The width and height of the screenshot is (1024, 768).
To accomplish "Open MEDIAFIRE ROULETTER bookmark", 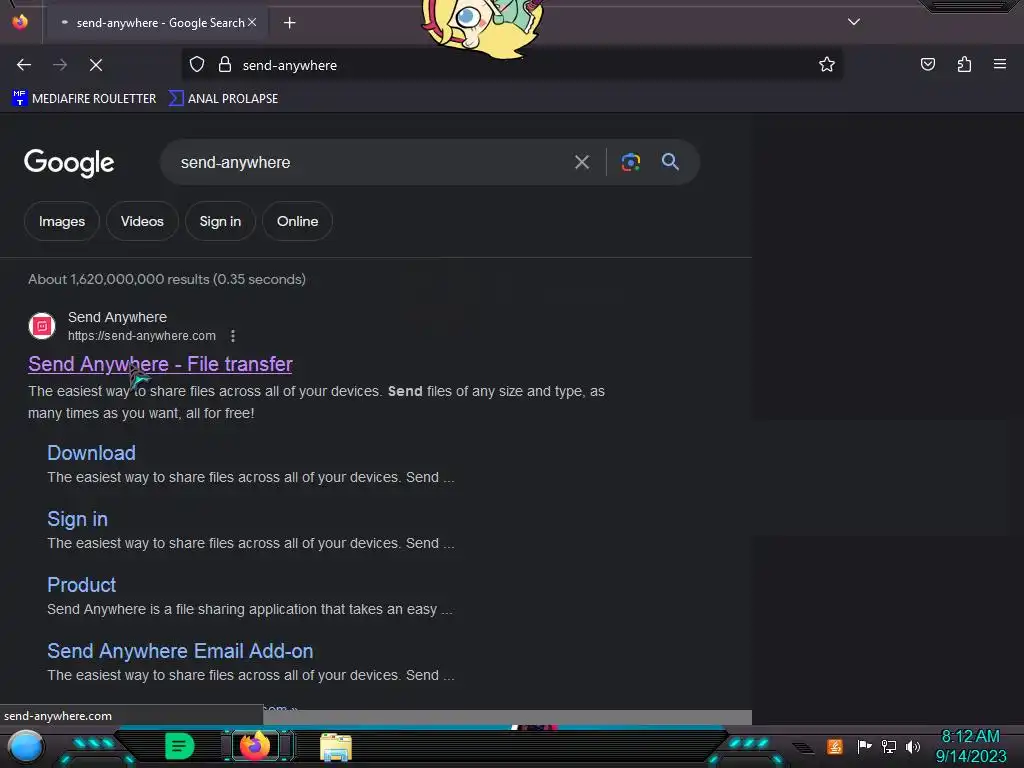I will click(x=84, y=99).
